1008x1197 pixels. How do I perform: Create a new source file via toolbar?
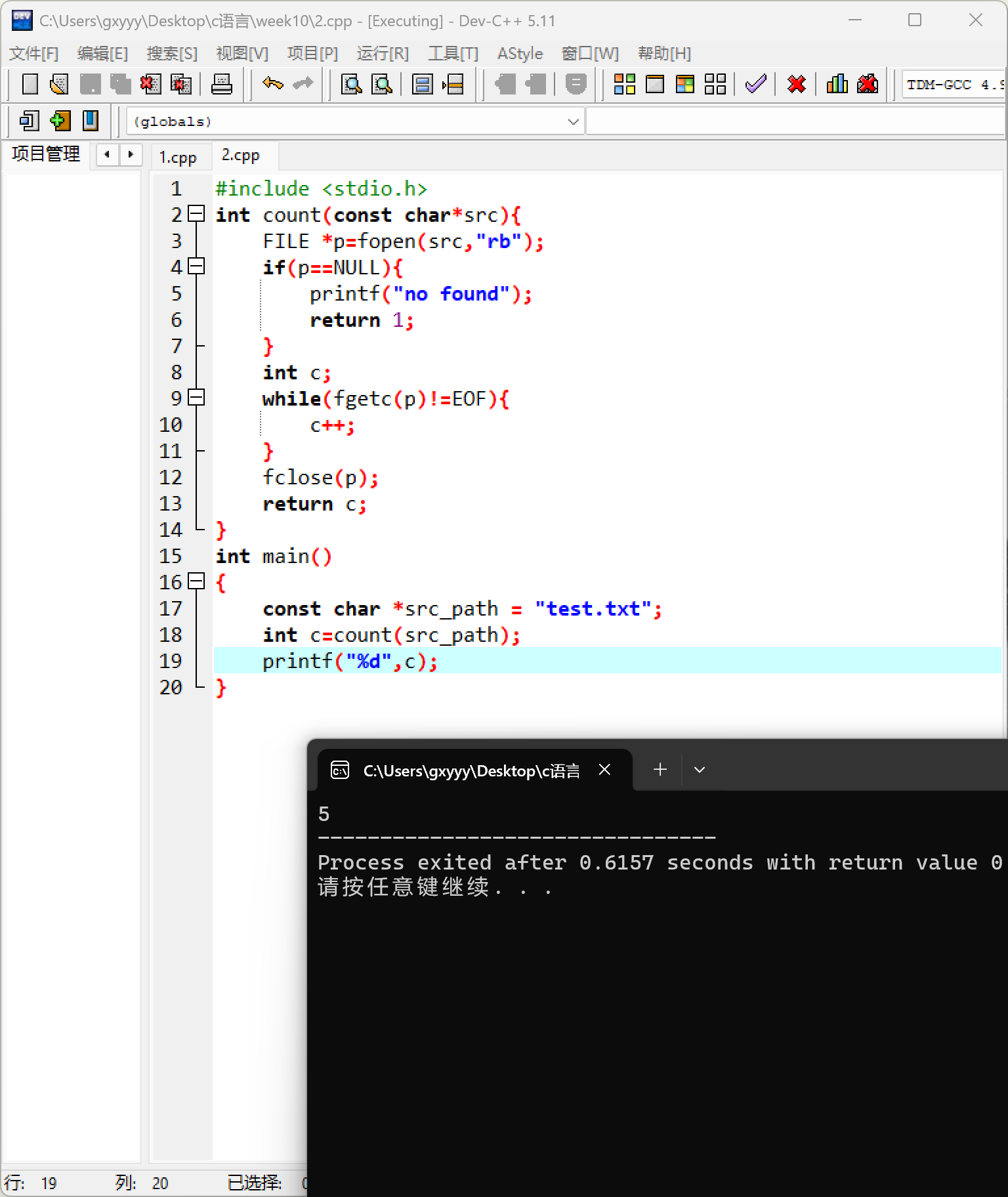[30, 84]
